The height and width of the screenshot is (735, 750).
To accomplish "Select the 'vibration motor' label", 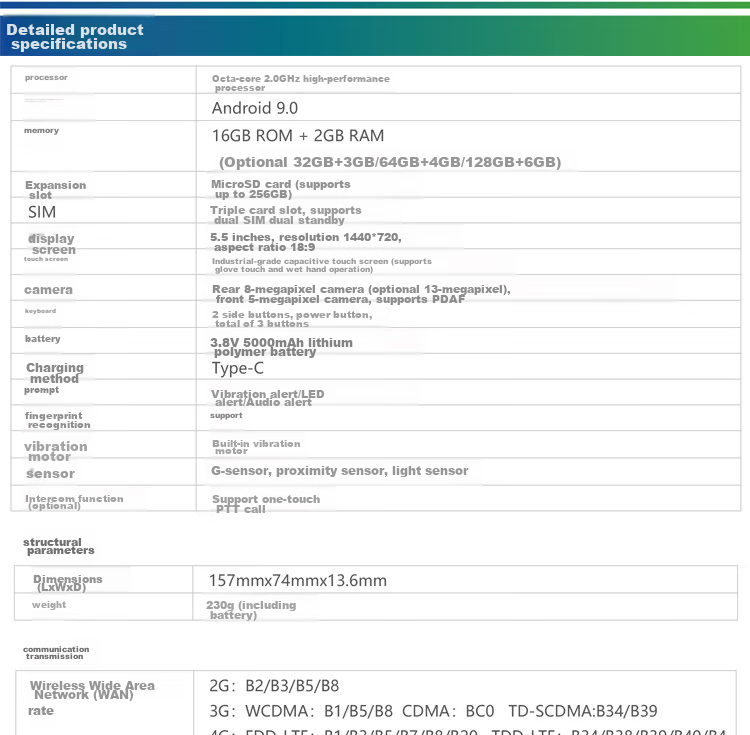I will 55,451.
